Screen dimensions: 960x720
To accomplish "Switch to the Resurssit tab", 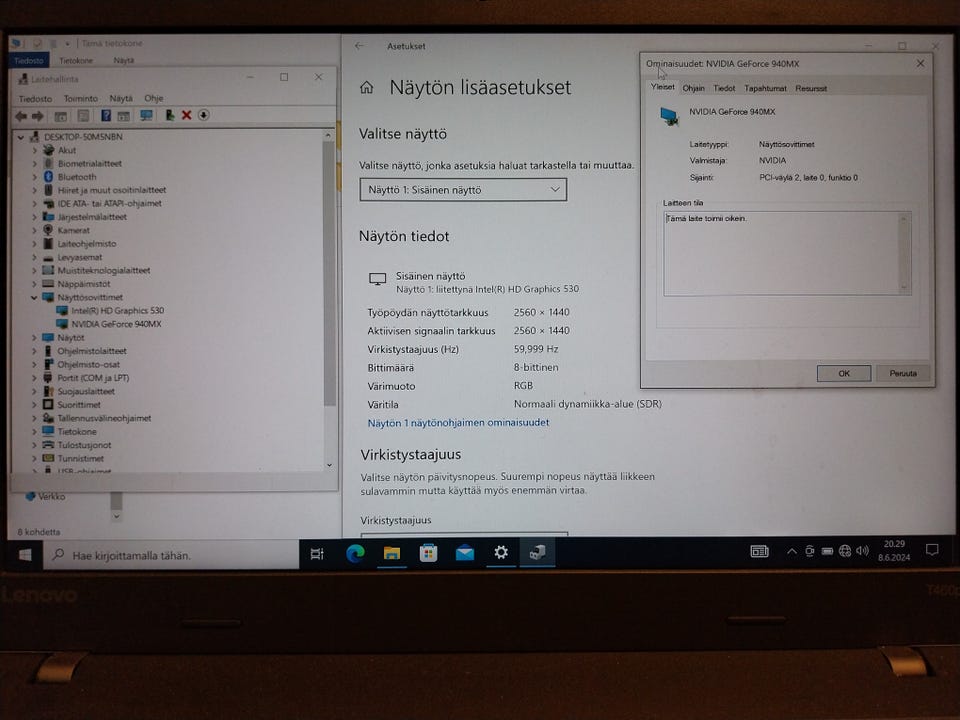I will pos(811,88).
